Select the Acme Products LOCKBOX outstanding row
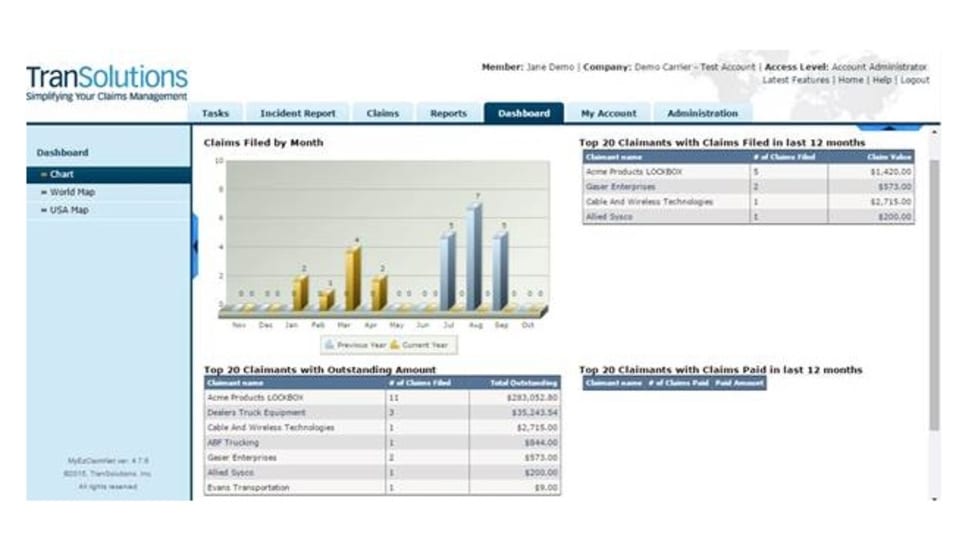This screenshot has height=552, width=980. [382, 397]
